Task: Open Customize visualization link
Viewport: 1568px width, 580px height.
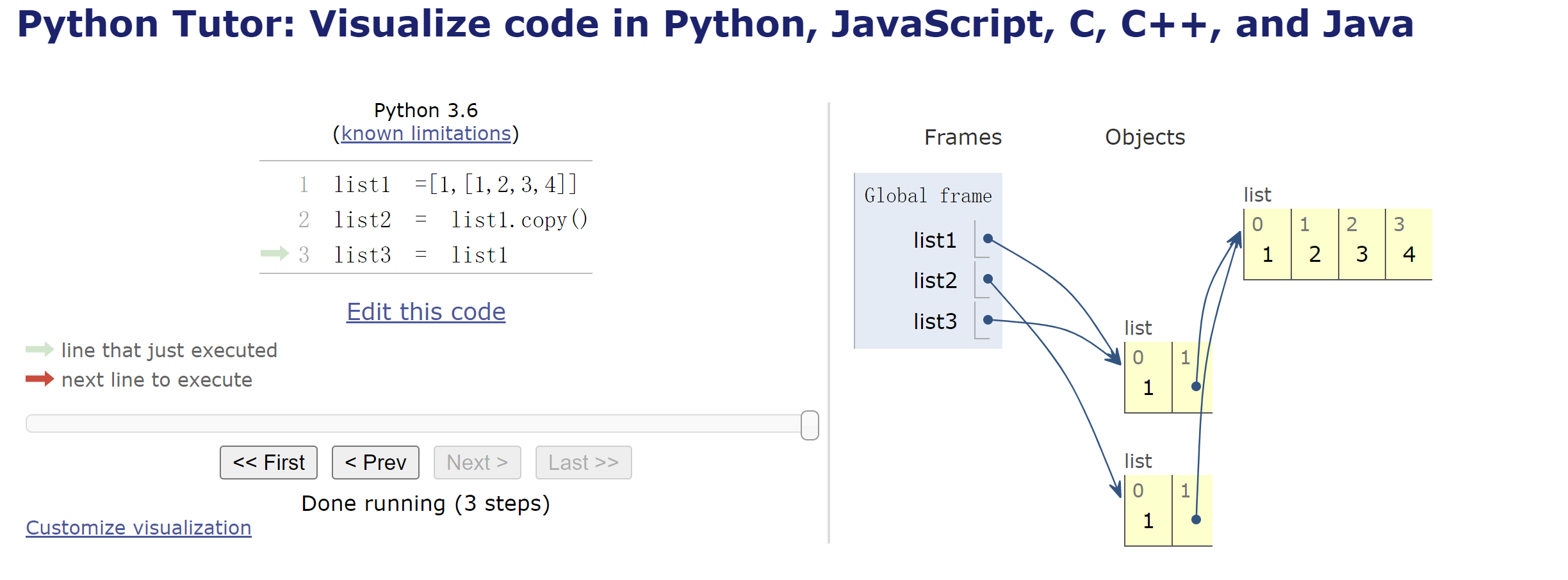Action: [x=138, y=528]
